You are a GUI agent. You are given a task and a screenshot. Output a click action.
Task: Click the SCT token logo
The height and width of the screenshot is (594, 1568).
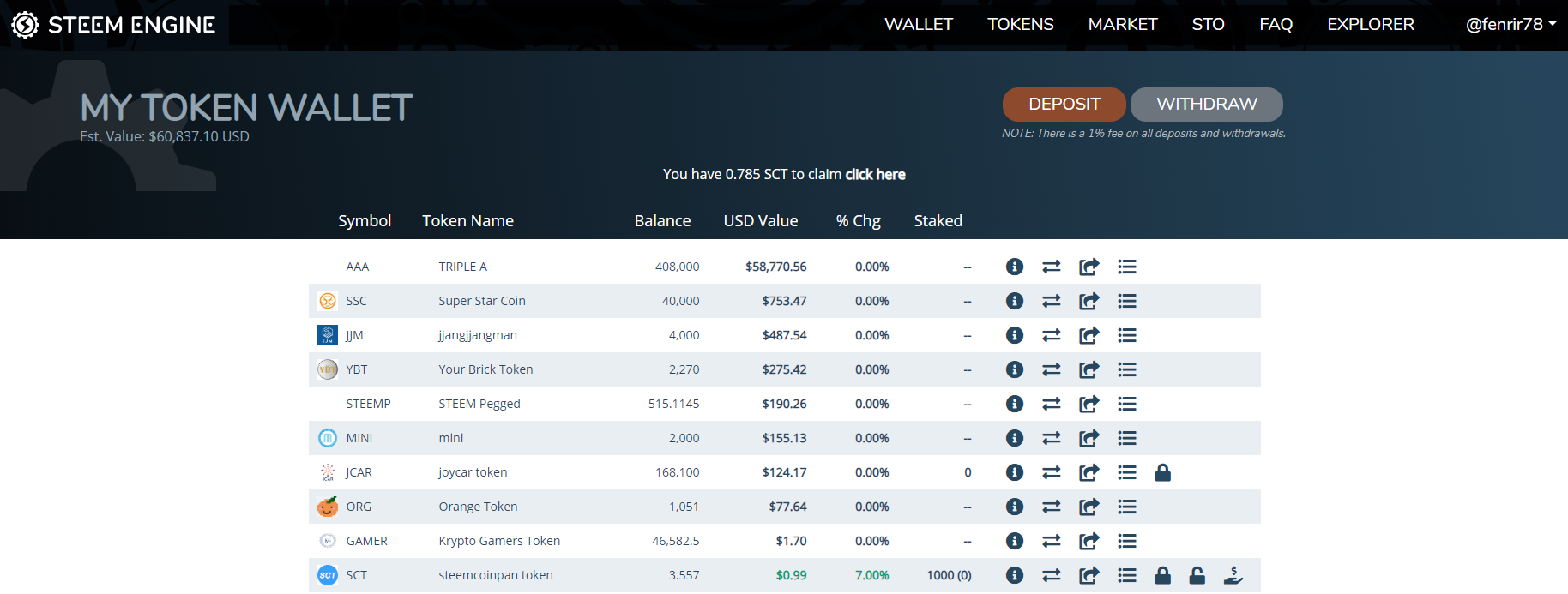coord(328,575)
